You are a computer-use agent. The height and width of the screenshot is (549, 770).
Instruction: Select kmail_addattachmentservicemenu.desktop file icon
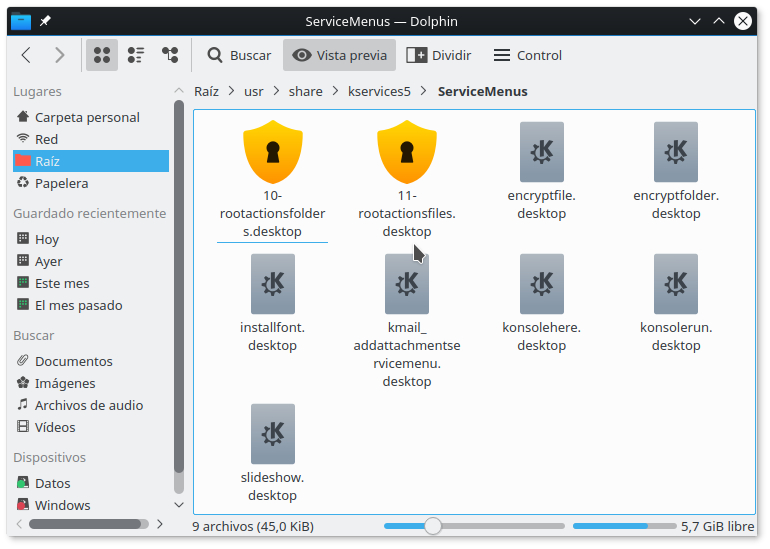(407, 284)
